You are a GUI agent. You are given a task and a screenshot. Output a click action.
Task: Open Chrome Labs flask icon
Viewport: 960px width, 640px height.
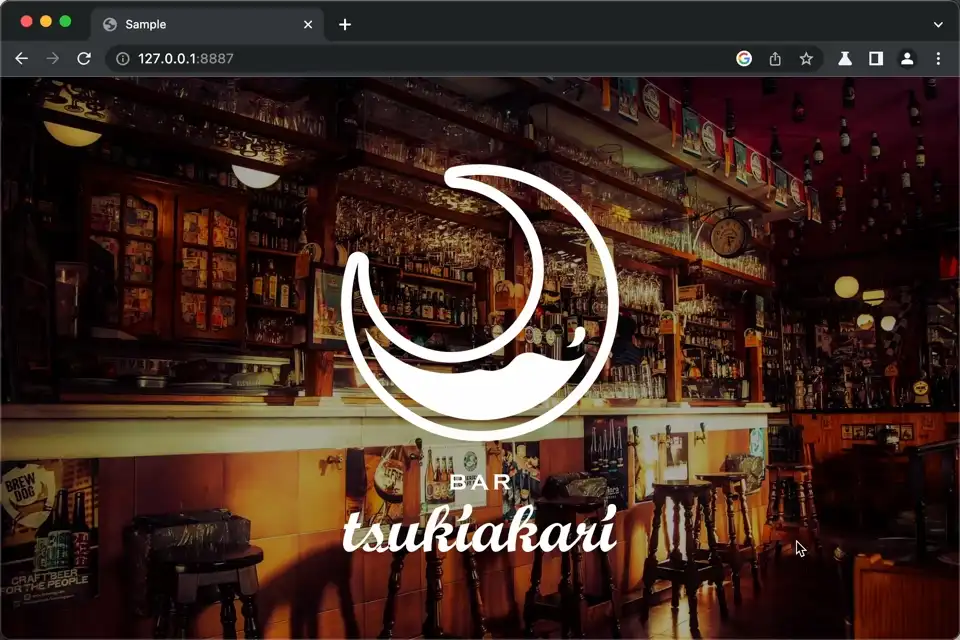click(x=845, y=58)
